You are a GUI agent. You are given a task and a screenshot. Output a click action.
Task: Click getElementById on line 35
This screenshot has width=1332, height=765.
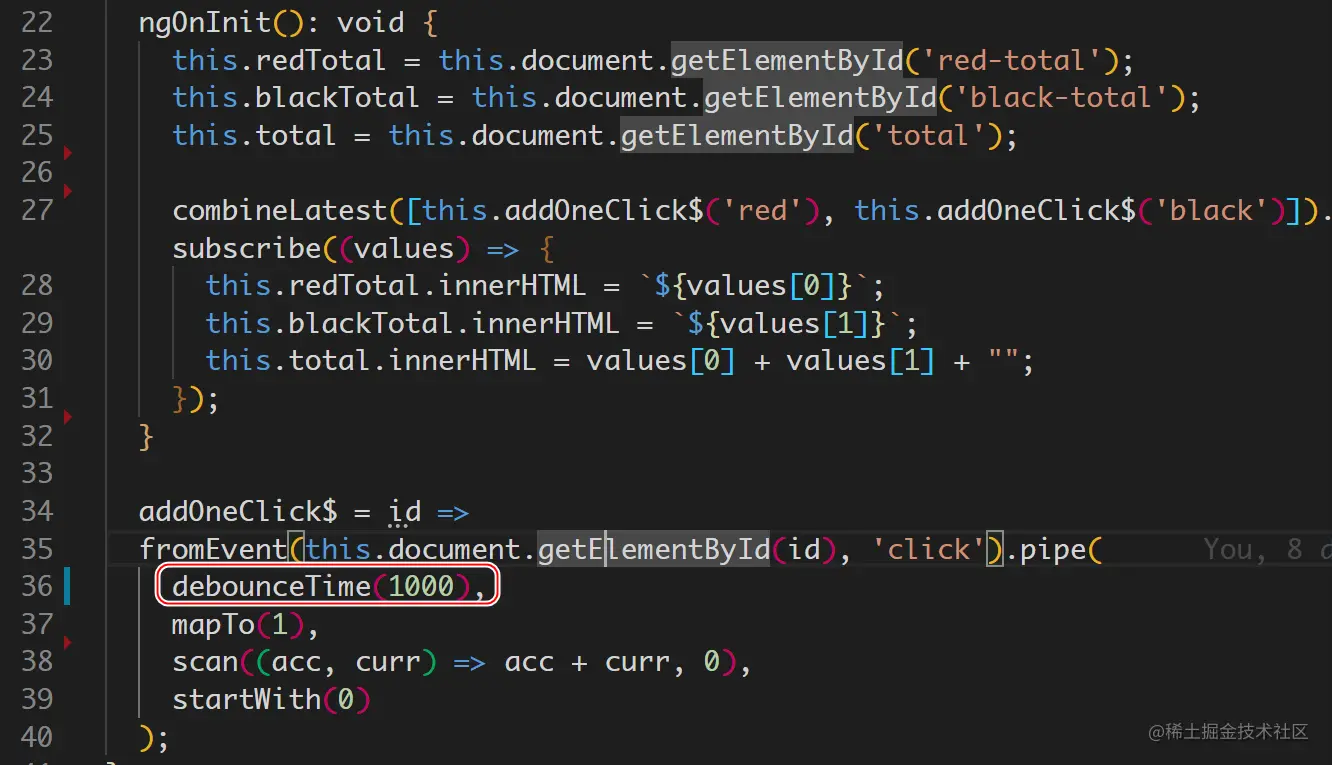(654, 549)
